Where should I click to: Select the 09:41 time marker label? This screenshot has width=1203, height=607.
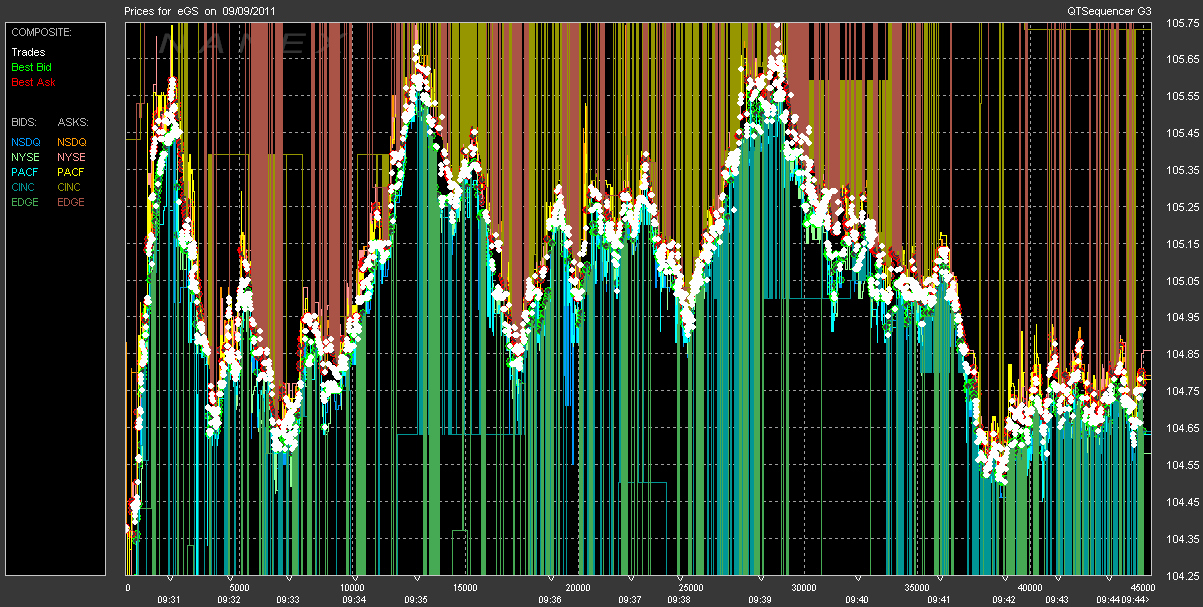(x=938, y=599)
